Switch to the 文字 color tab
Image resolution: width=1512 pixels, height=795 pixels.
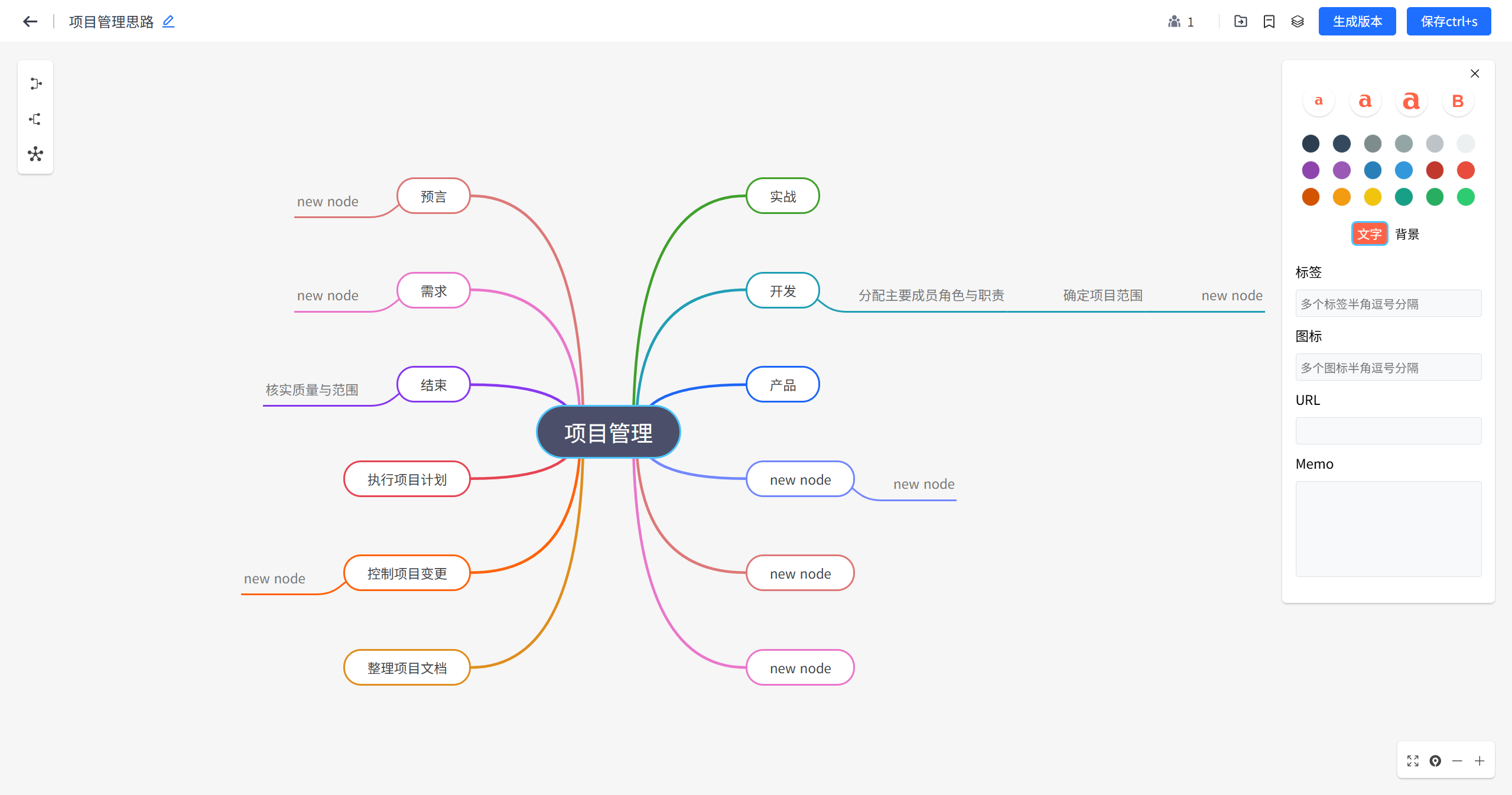click(1369, 234)
